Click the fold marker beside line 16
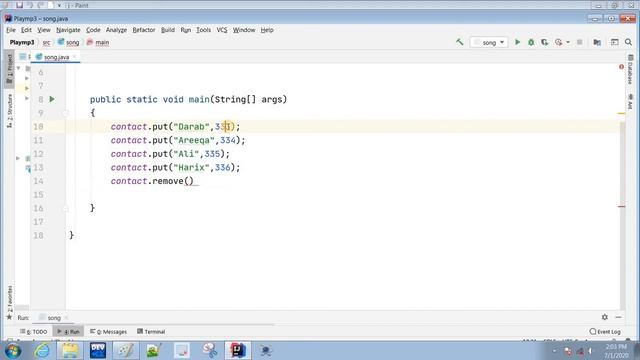Screen dimensions: 640x360 coord(66,209)
